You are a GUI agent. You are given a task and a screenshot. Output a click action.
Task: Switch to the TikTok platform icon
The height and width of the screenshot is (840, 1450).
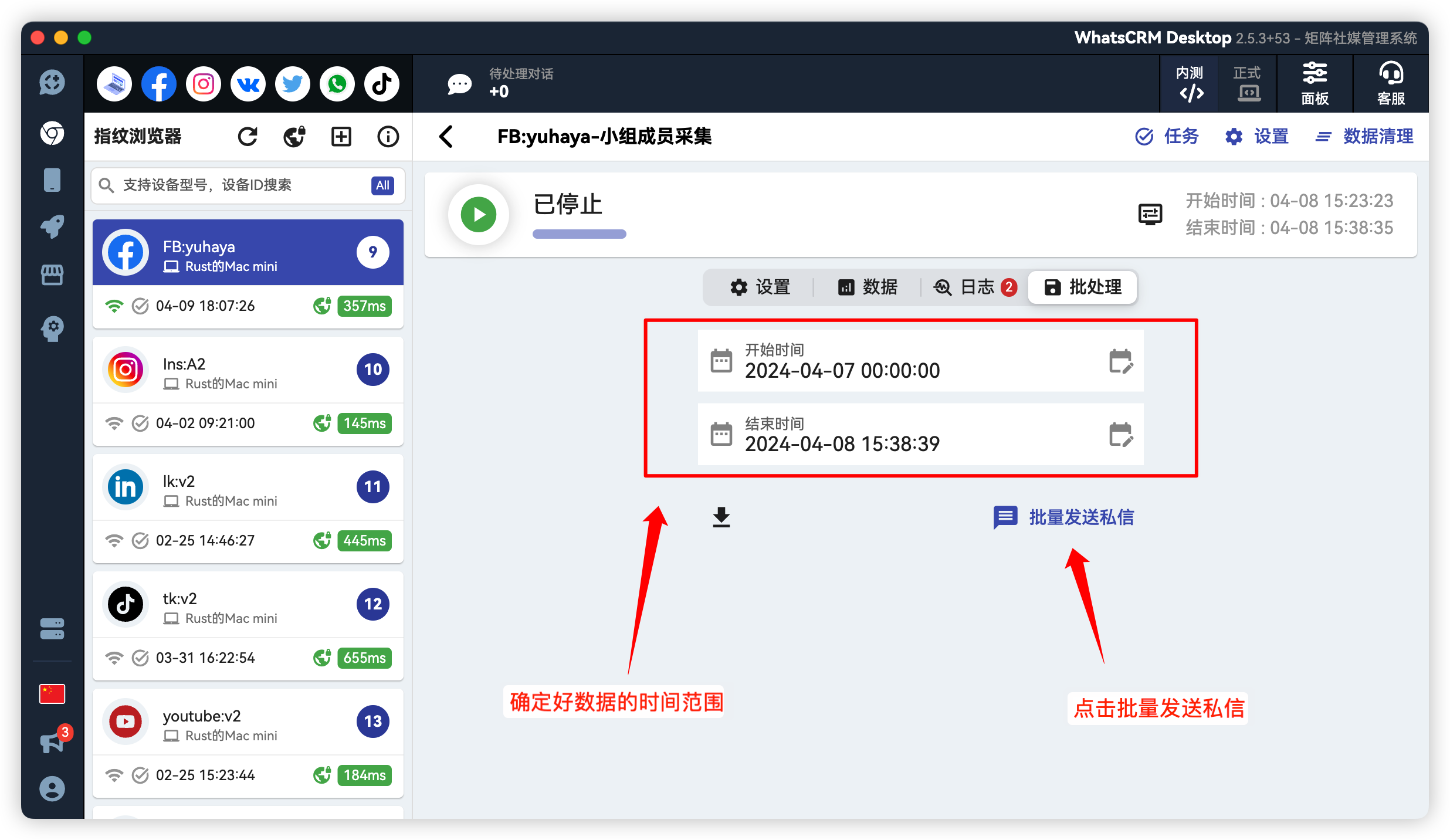click(x=381, y=83)
